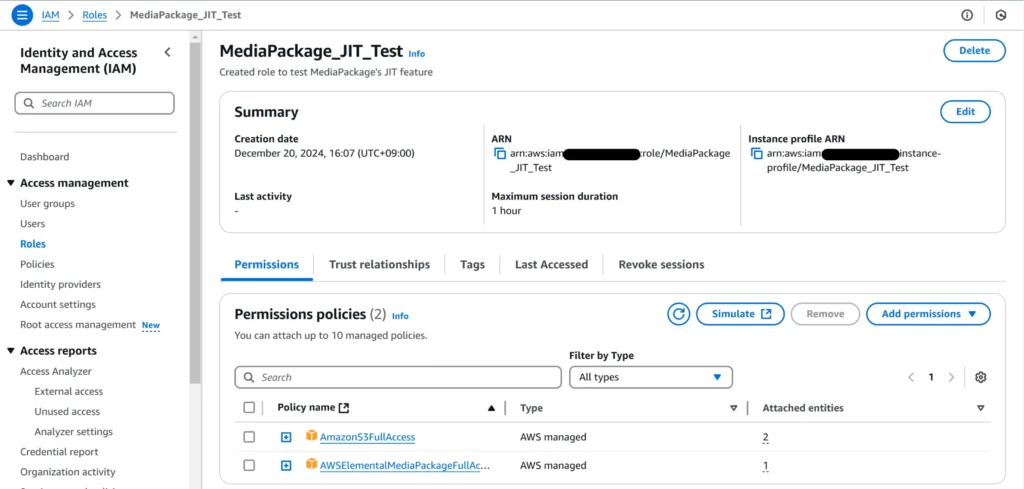The image size is (1024, 489).
Task: Click the Delete role button
Action: 974,51
